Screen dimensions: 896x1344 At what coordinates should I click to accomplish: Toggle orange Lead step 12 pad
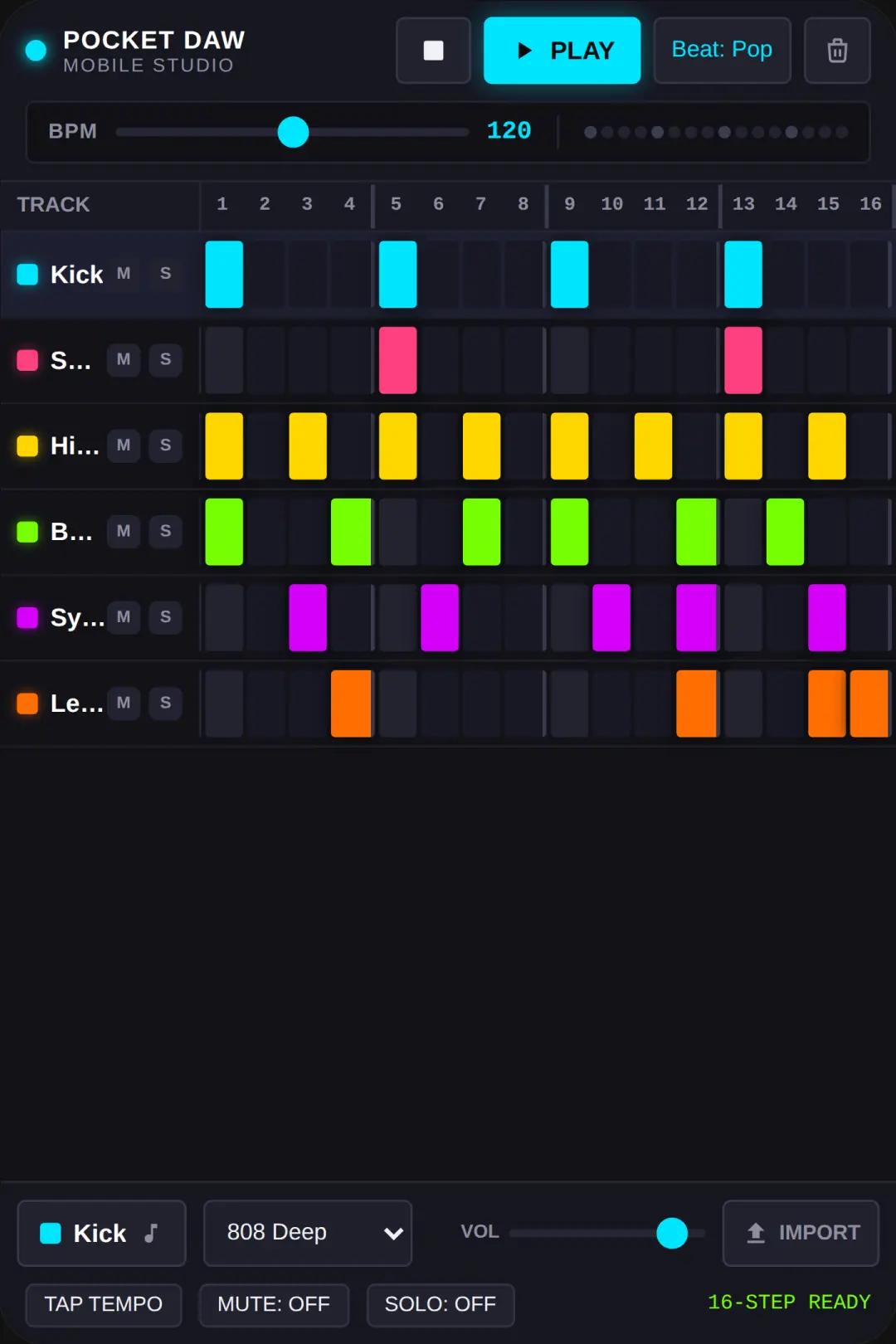696,704
